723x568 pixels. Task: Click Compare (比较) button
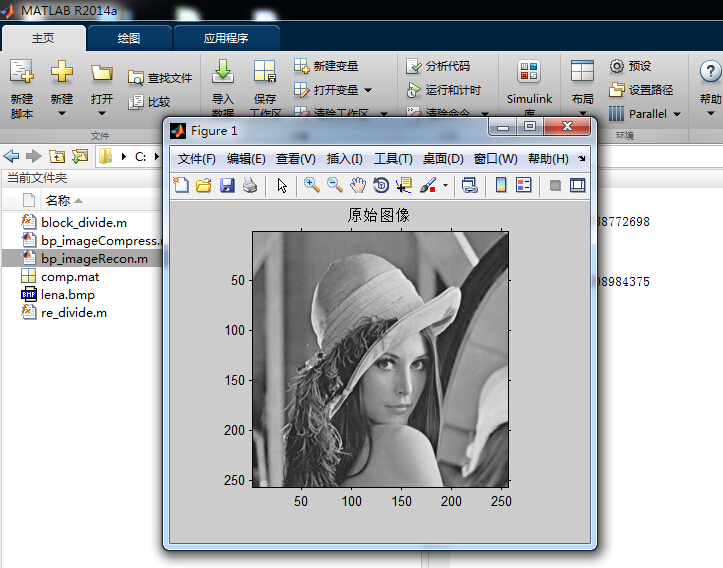[x=149, y=102]
